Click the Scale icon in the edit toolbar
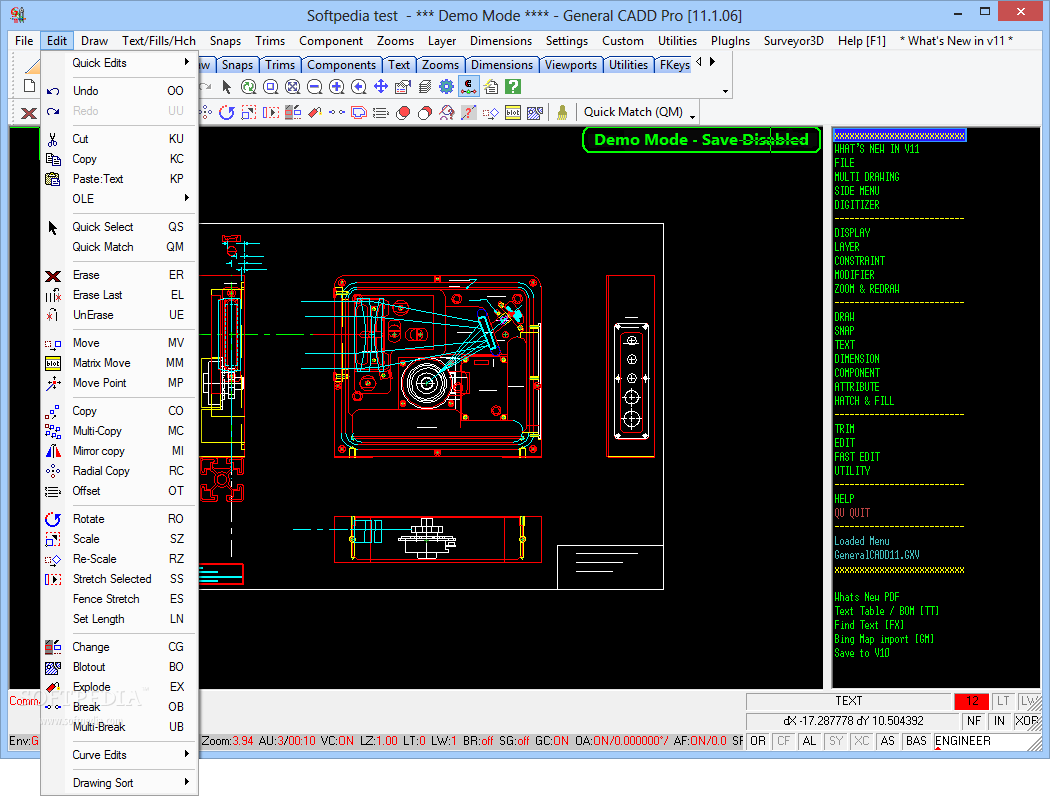1050x796 pixels. (248, 112)
